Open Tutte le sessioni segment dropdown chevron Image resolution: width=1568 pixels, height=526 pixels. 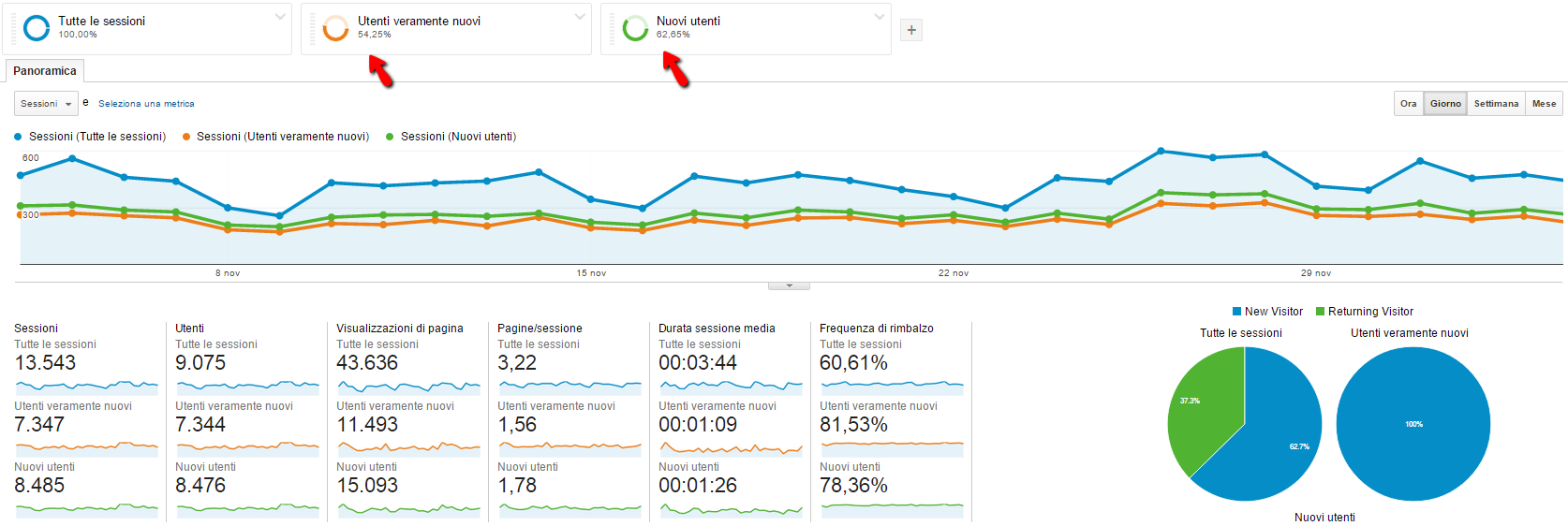point(280,17)
